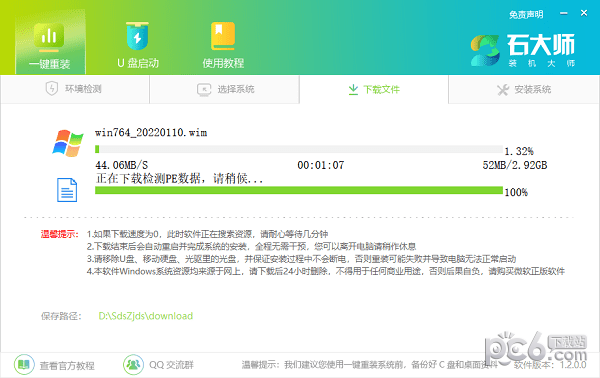
Task: Open the QQ交流群 people icon
Action: (x=133, y=365)
